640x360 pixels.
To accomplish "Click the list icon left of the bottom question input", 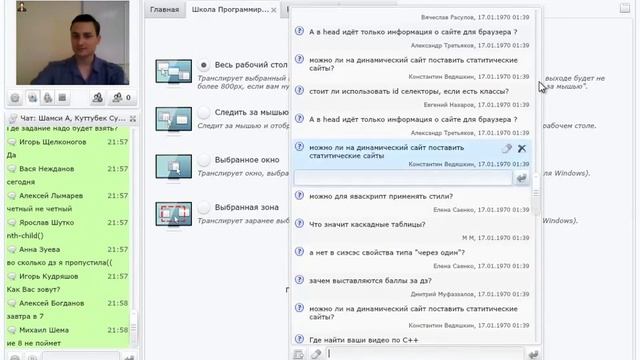I will pyautogui.click(x=299, y=354).
